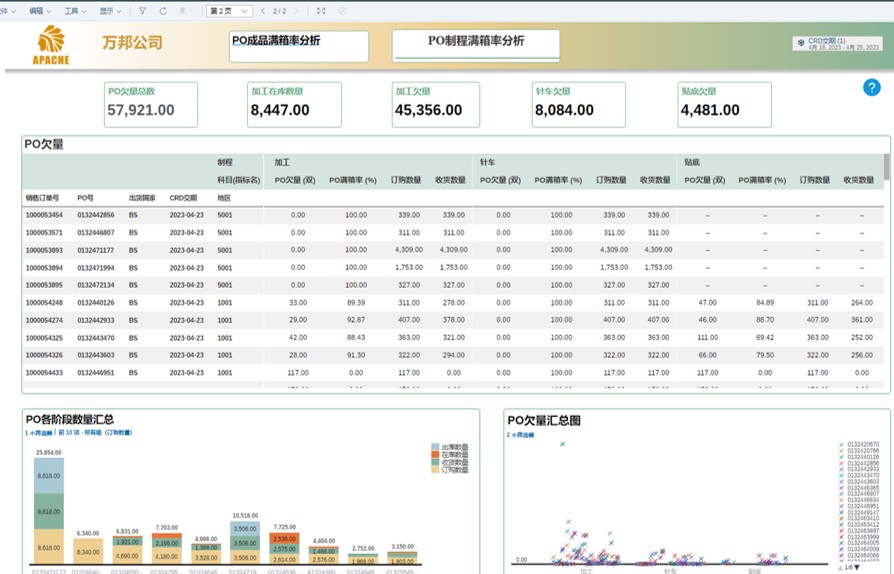
Task: Click the 出货国家 column header
Action: (142, 198)
